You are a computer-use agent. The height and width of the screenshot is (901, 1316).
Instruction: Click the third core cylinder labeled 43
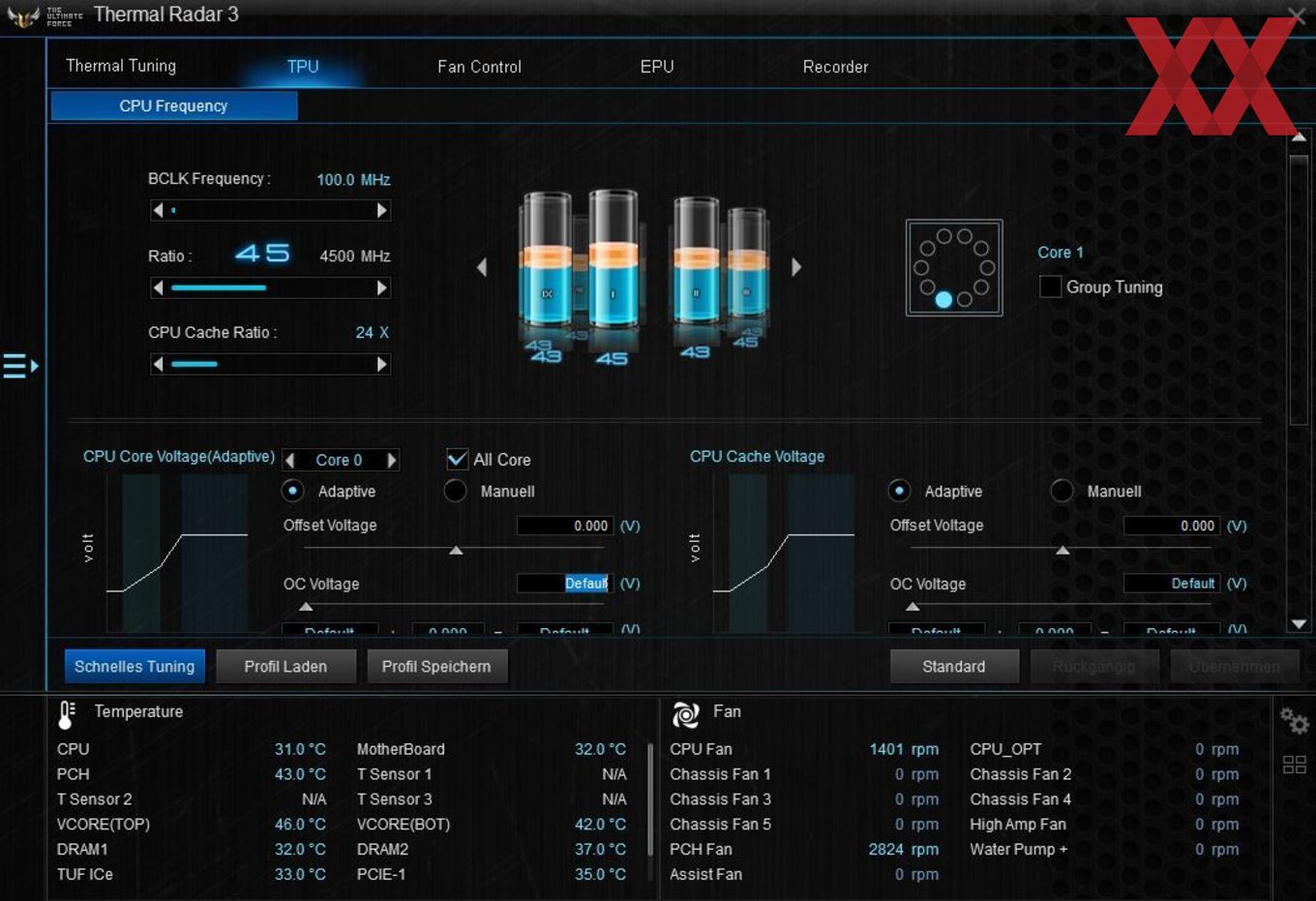[x=696, y=261]
